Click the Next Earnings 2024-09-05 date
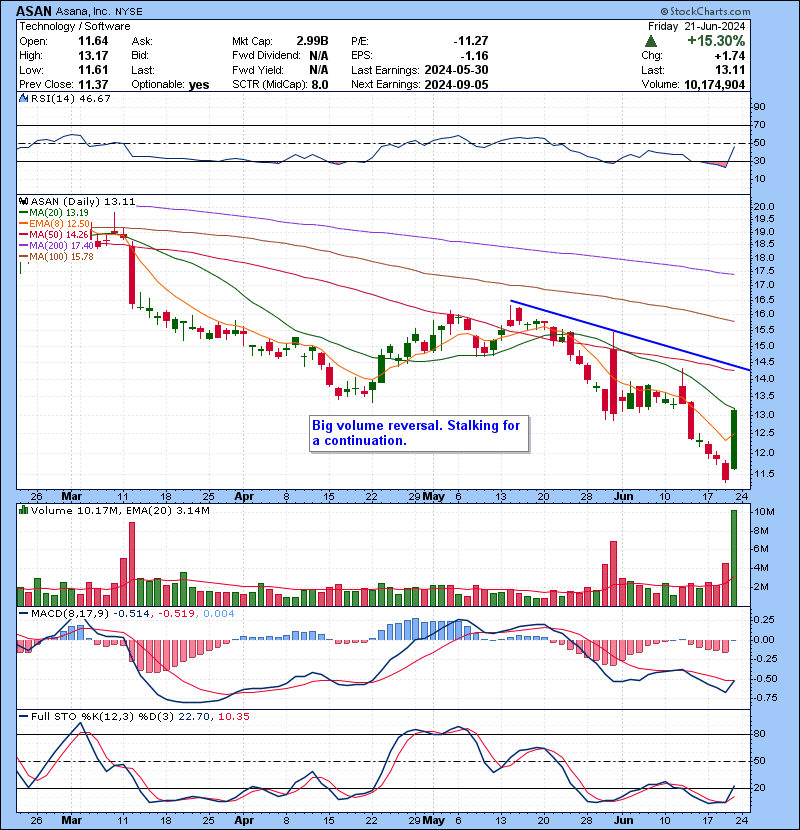800x830 pixels. tap(456, 85)
